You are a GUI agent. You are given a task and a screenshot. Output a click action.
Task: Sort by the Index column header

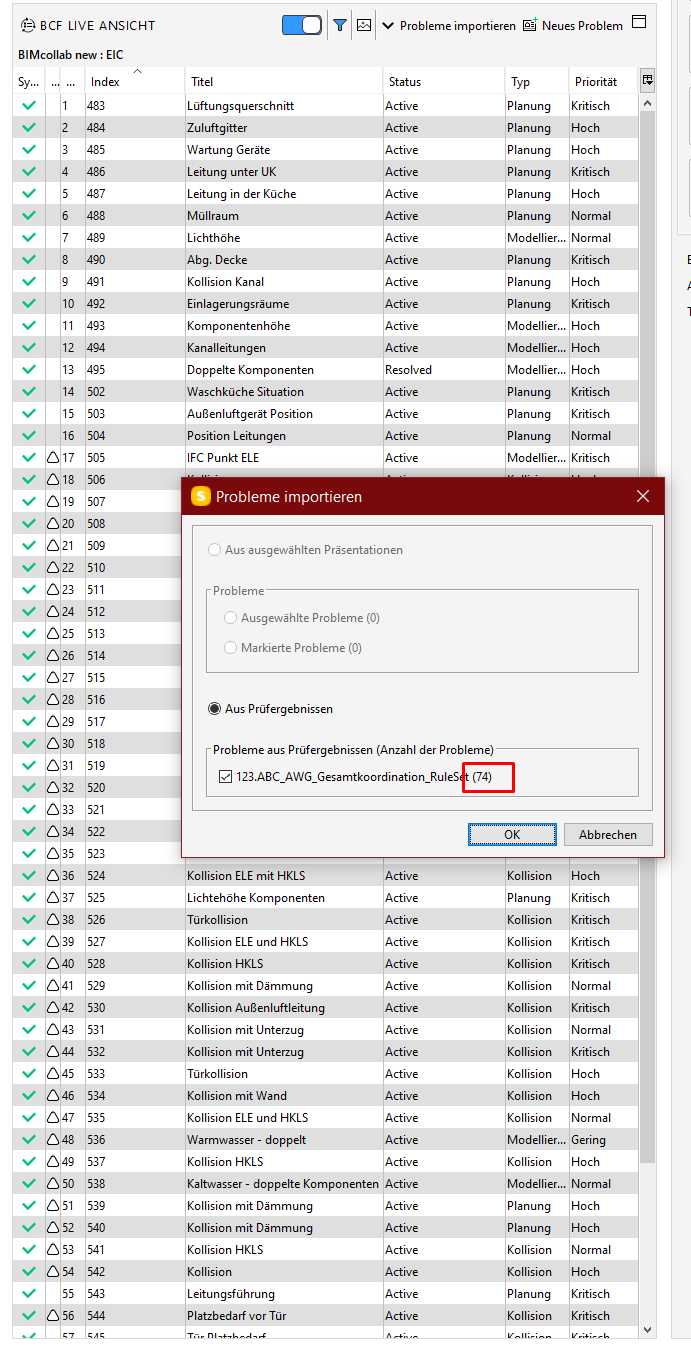(135, 82)
